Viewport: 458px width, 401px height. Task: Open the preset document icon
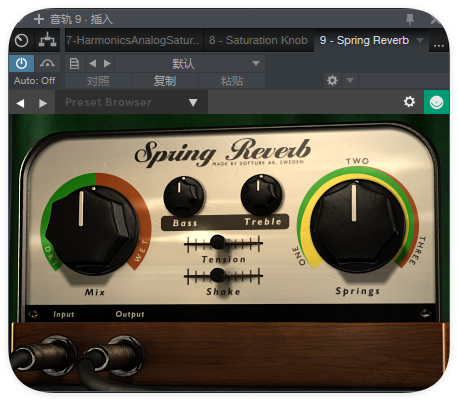[x=74, y=63]
